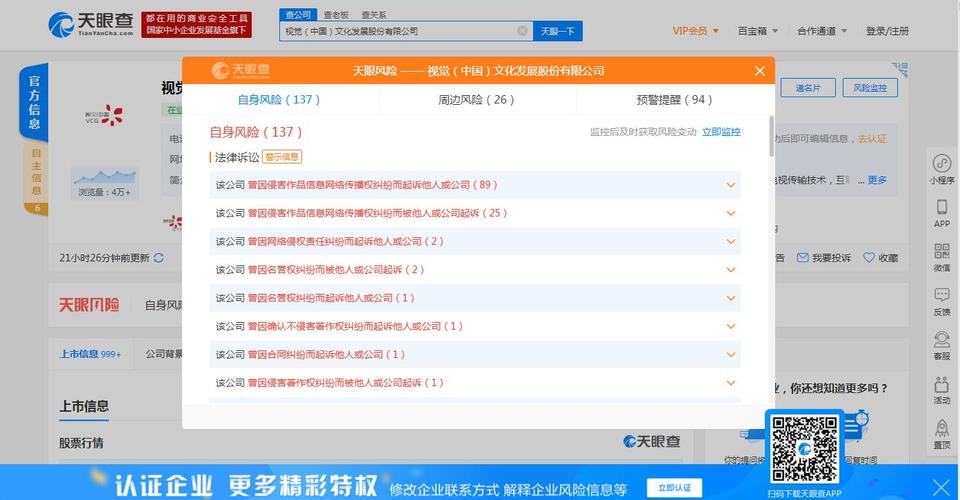This screenshot has height=500, width=960.
Task: Click the 天眼风险 red section title
Action: coord(89,305)
